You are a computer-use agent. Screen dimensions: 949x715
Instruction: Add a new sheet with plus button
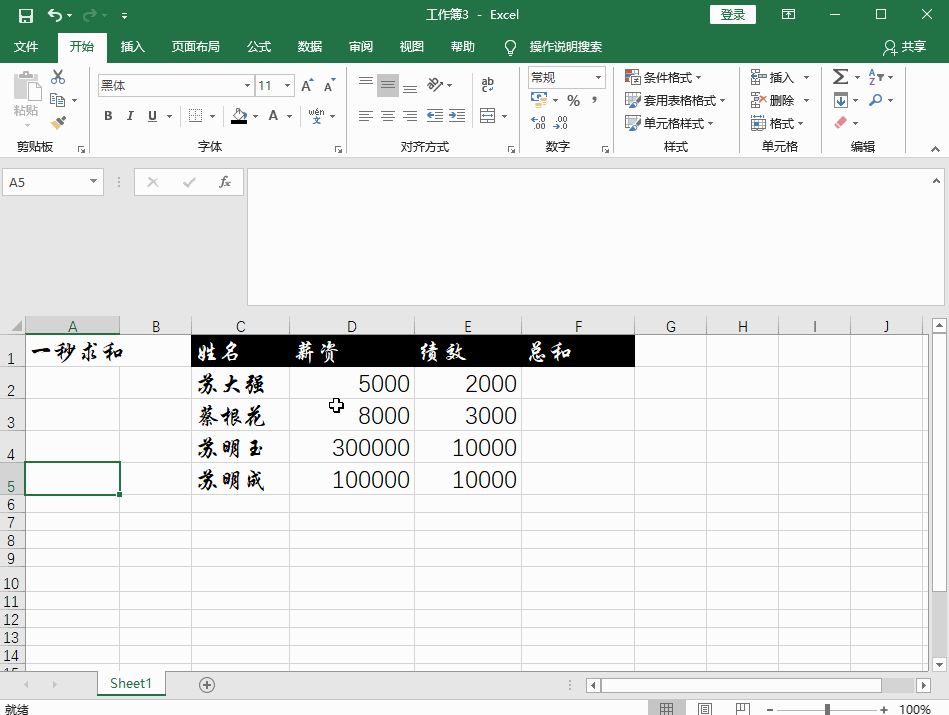tap(207, 685)
